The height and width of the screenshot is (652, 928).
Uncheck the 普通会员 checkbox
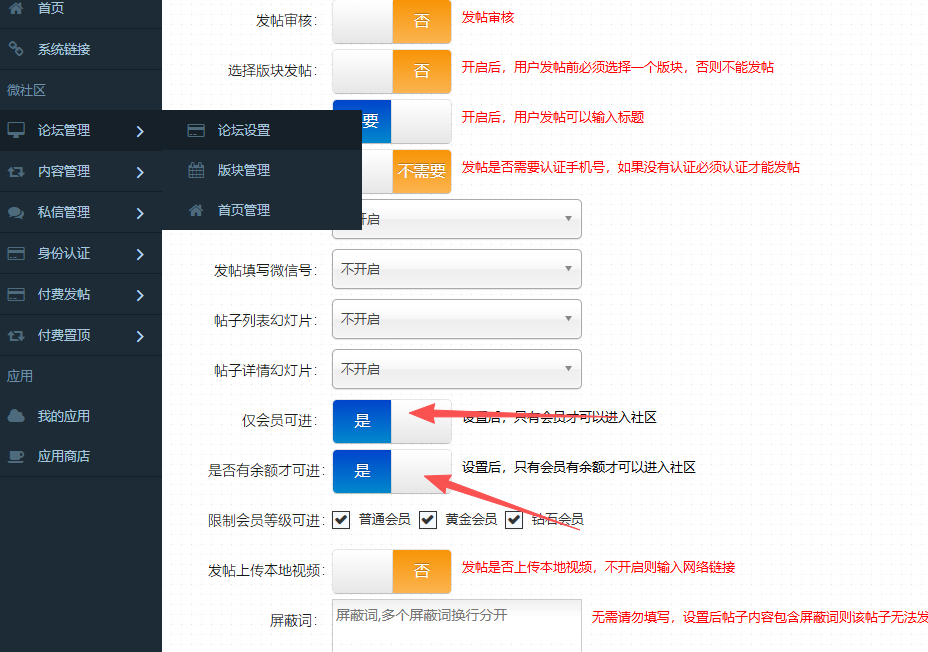click(x=341, y=519)
